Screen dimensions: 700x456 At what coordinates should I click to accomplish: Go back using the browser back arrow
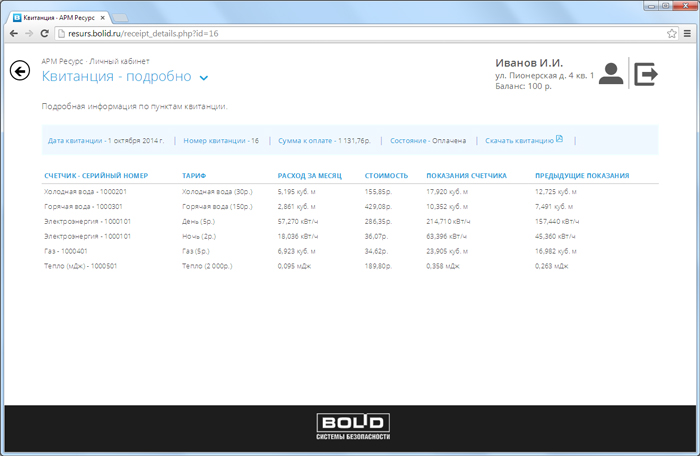[13, 33]
